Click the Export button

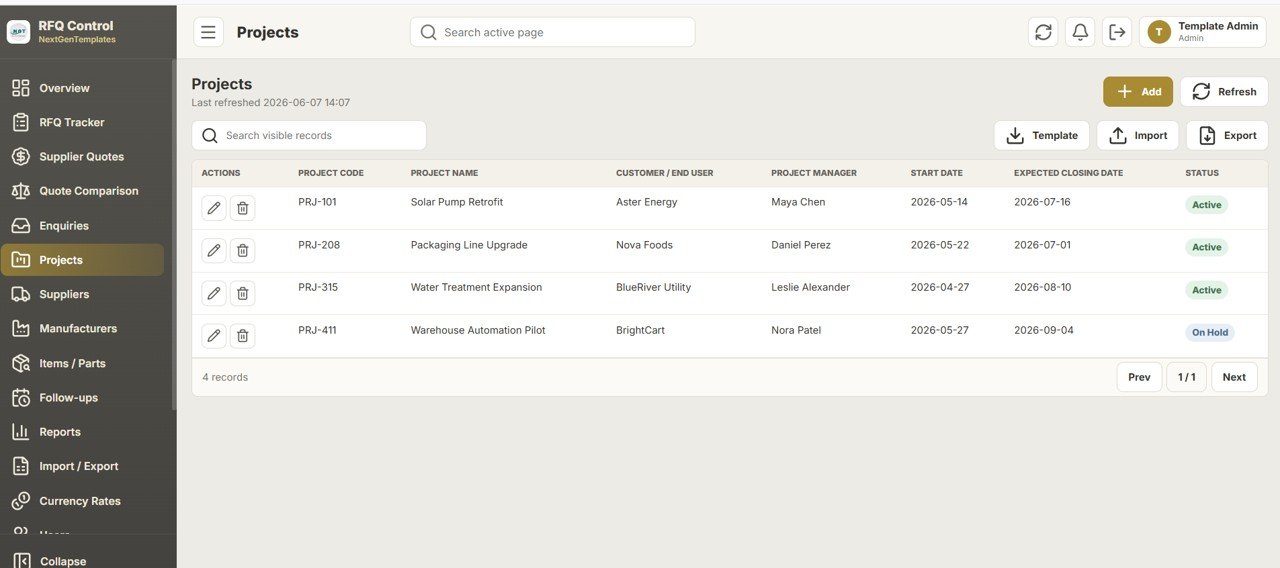tap(1227, 136)
